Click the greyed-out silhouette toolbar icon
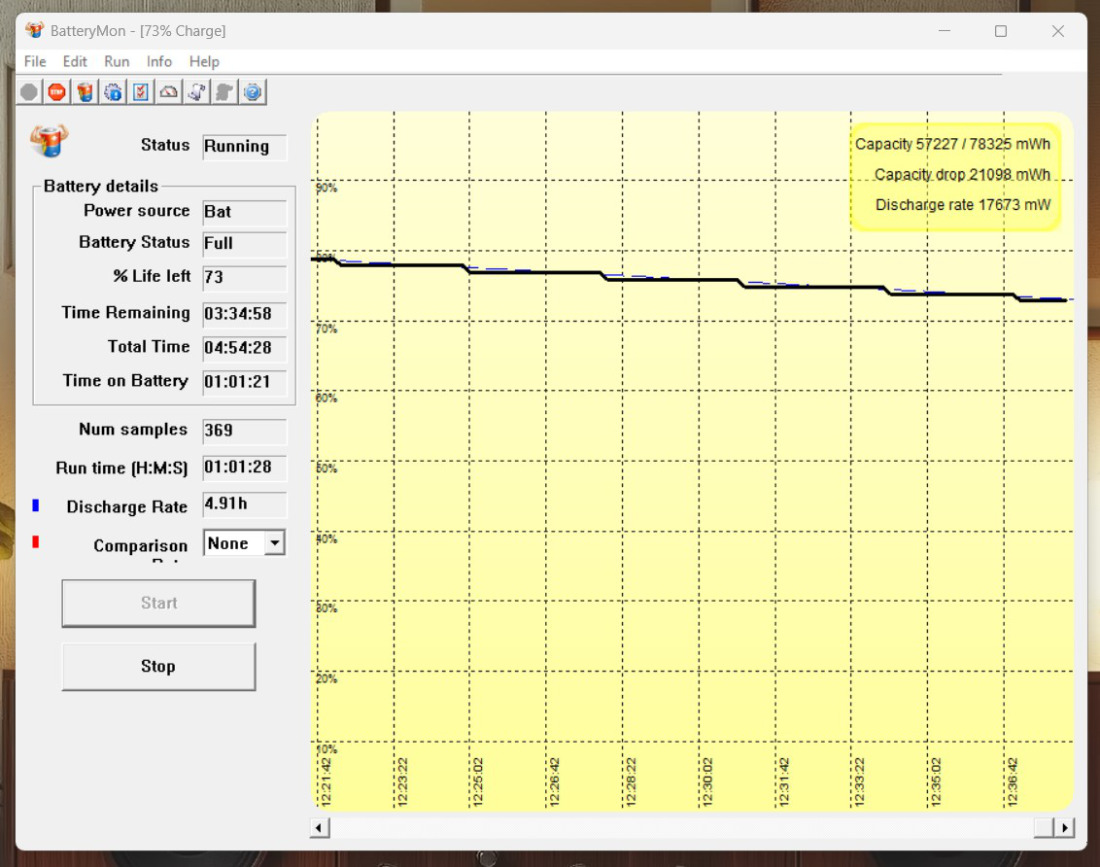1100x867 pixels. [224, 92]
